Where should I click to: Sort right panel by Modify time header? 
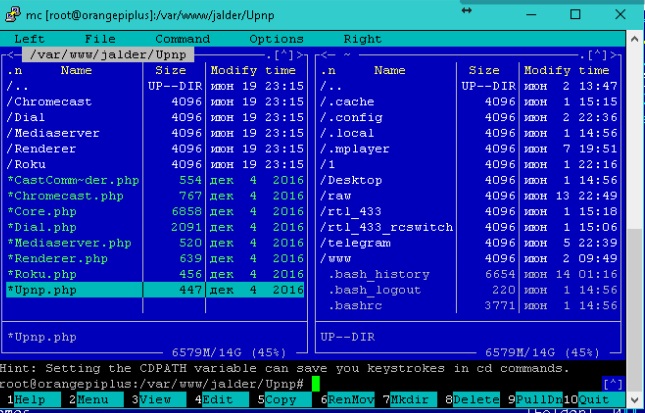pyautogui.click(x=567, y=71)
